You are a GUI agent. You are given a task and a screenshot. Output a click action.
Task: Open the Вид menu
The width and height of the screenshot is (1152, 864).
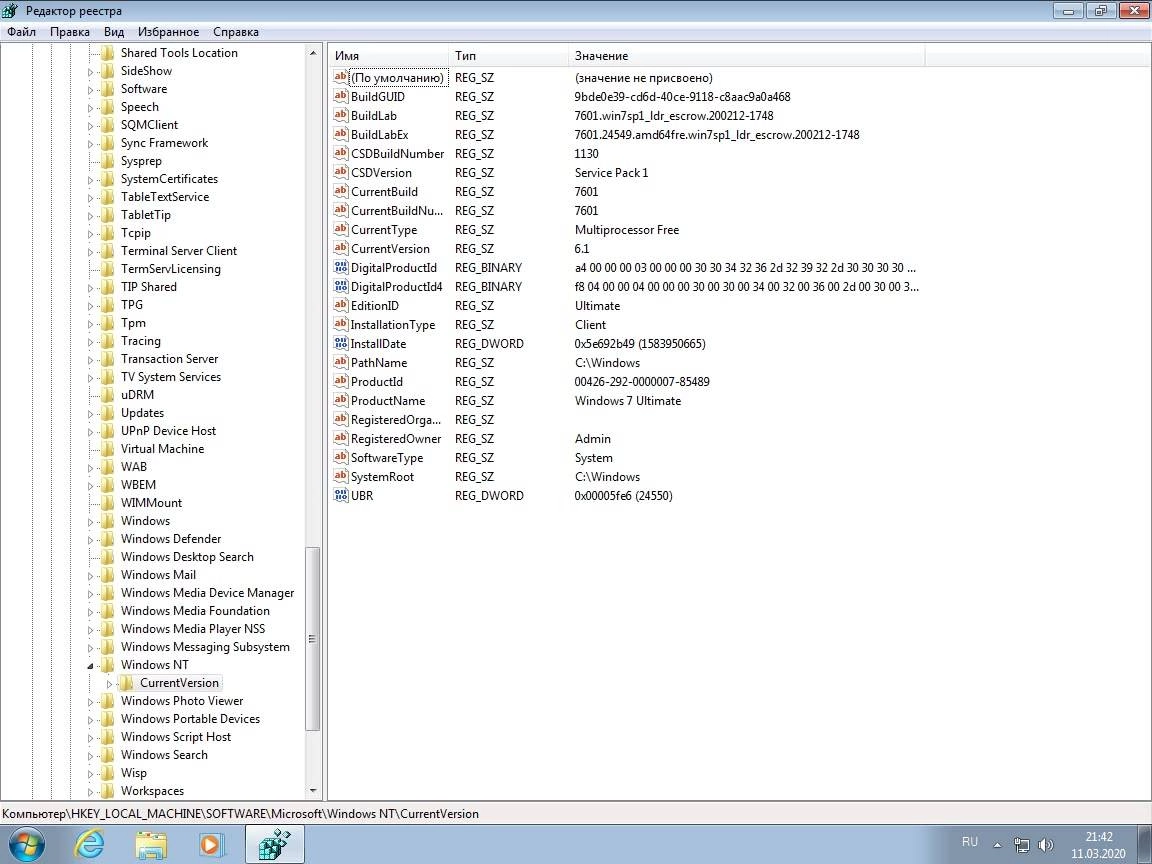tap(114, 32)
